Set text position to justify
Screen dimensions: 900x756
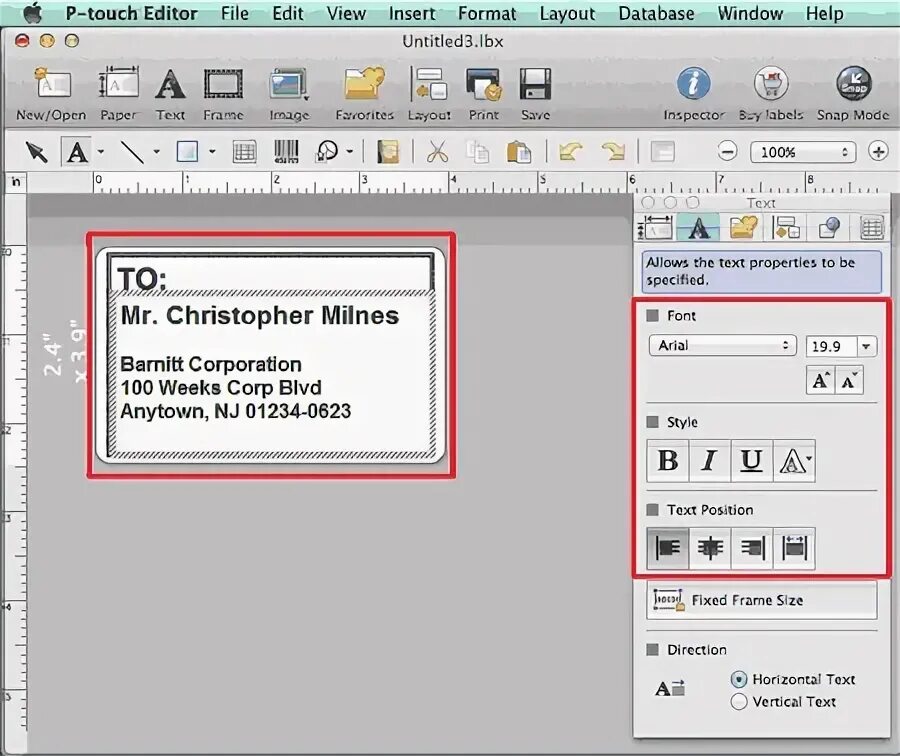click(794, 548)
